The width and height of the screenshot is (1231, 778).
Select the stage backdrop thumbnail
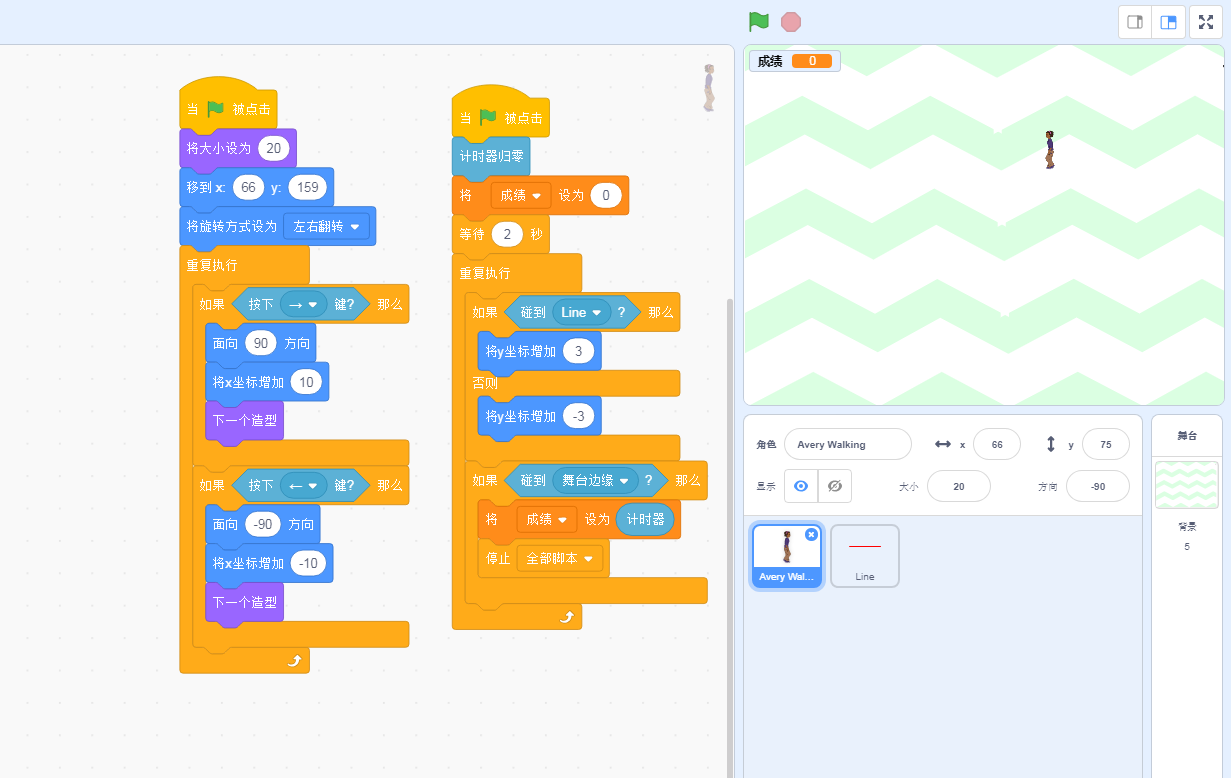1187,485
